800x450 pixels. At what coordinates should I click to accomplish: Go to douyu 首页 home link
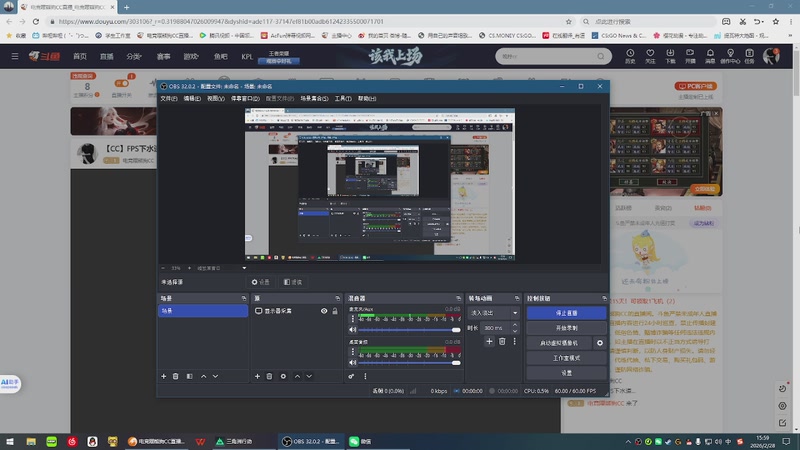(80, 56)
